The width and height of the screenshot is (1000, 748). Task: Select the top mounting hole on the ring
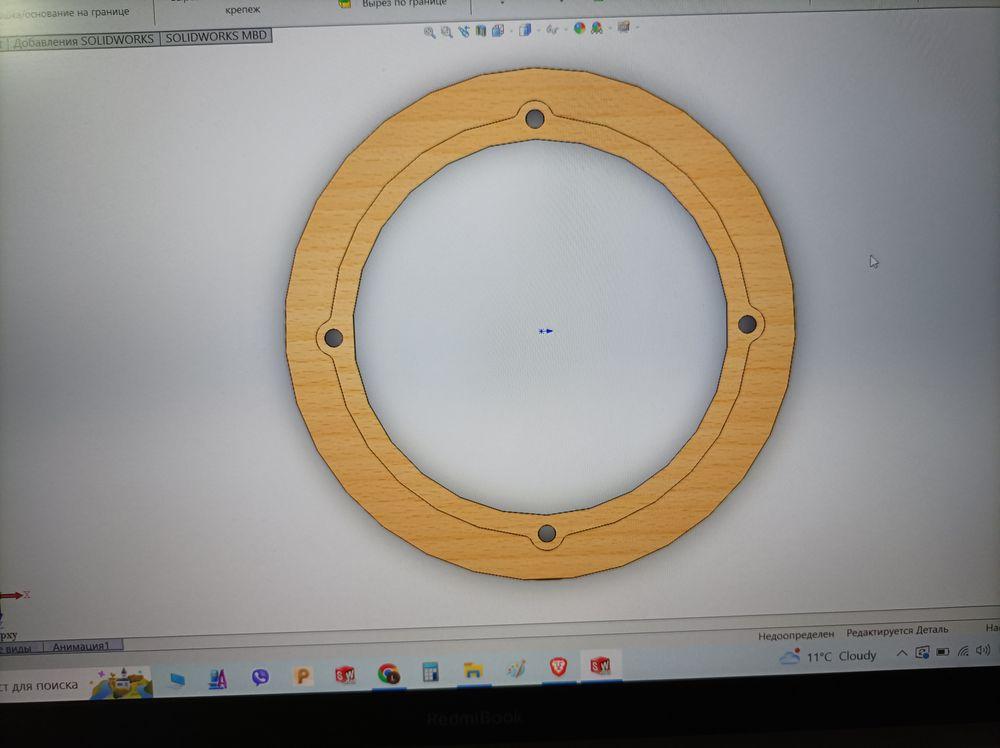pos(534,118)
